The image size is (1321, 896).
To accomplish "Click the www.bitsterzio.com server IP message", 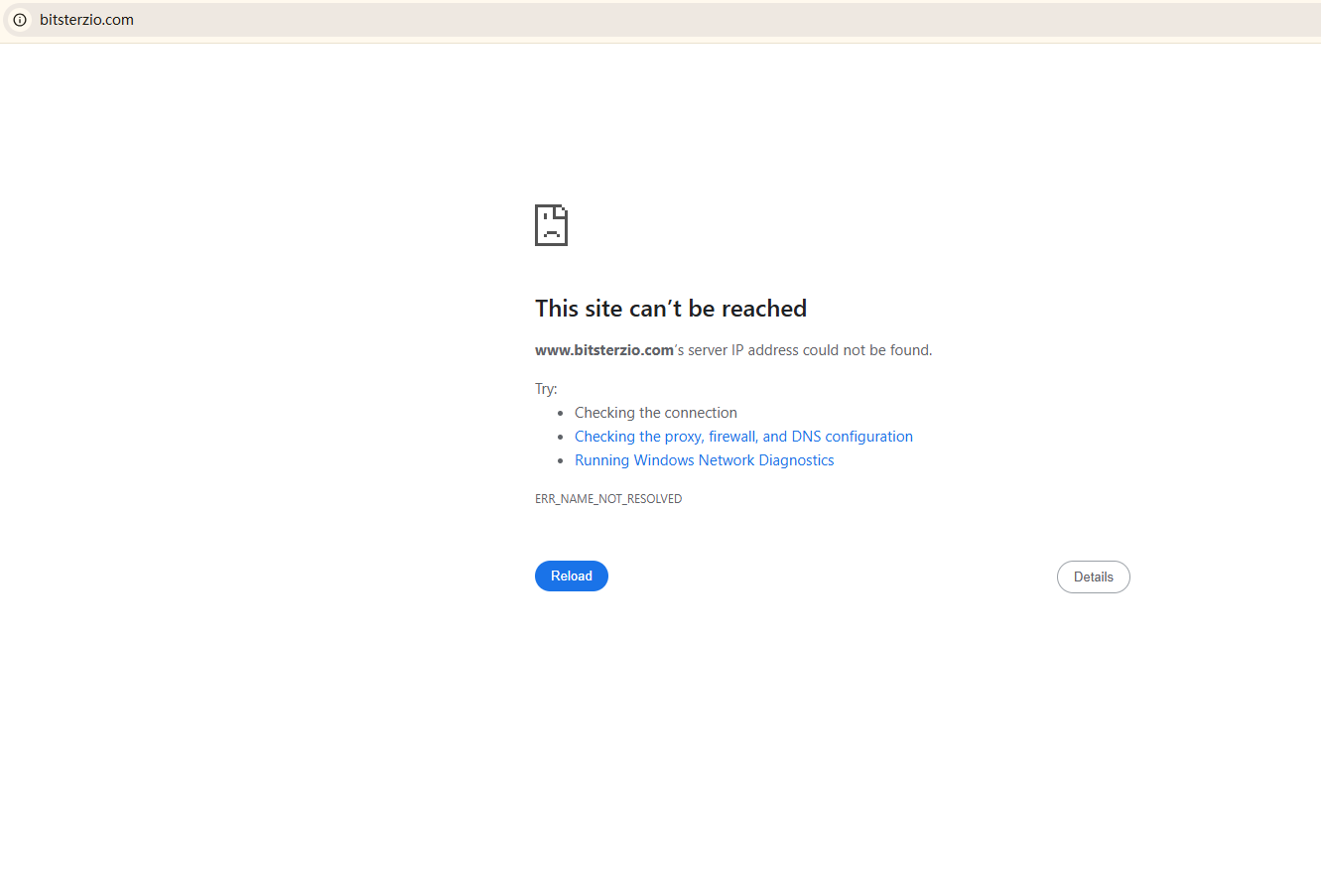I will pos(733,350).
